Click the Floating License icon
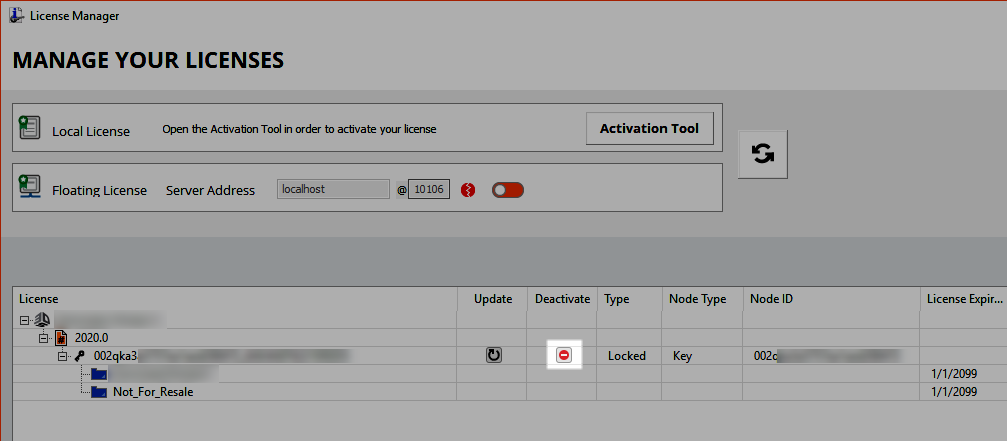This screenshot has height=441, width=1007. 30,187
